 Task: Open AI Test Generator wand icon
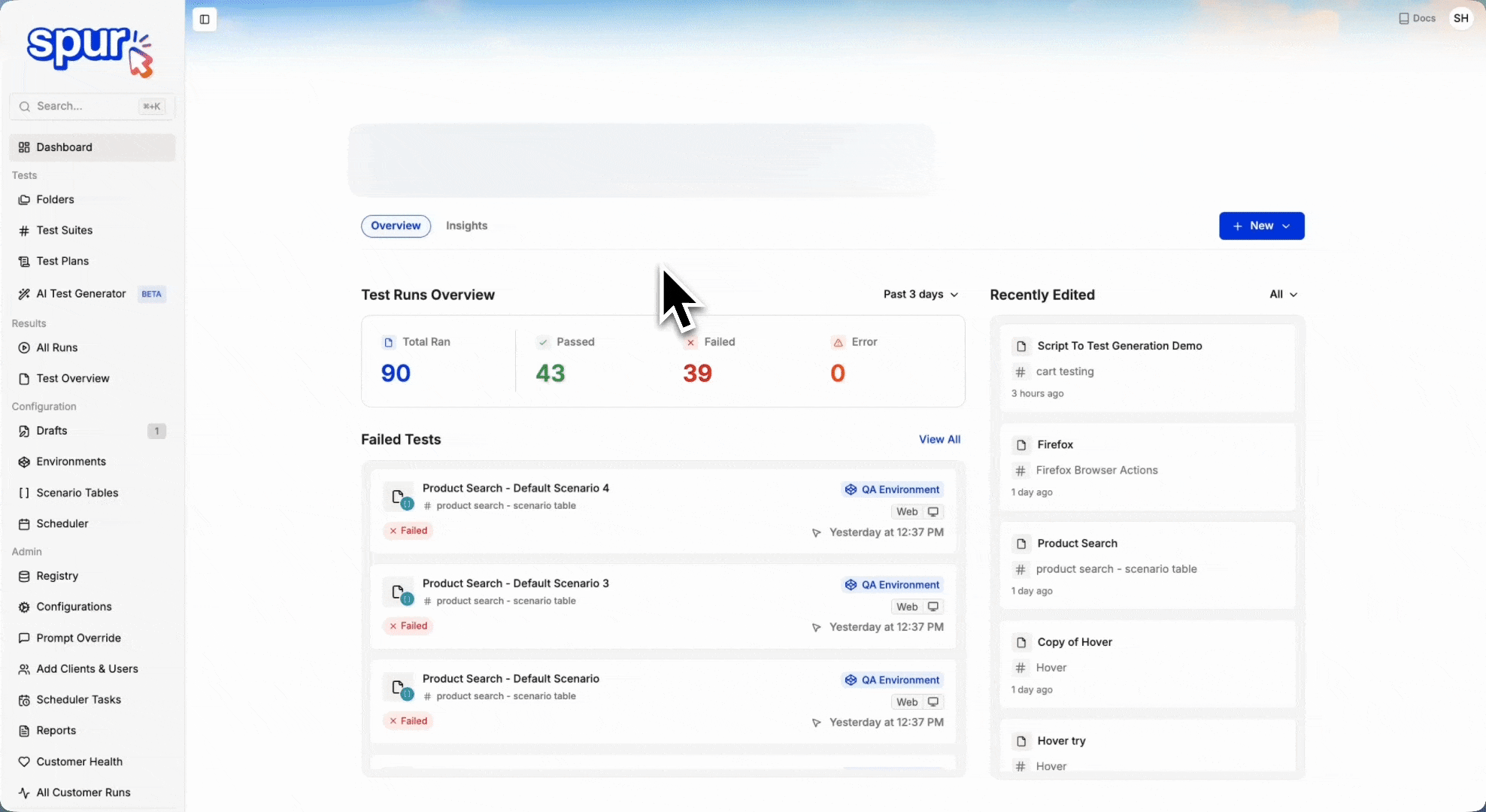pos(24,294)
